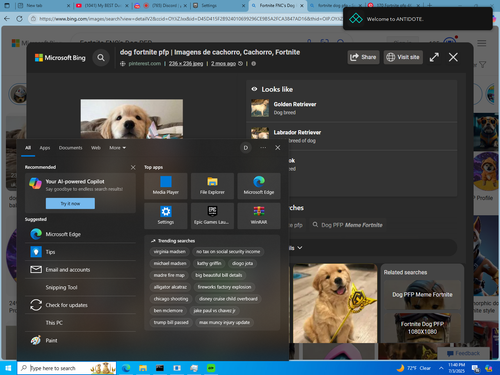The image size is (500, 375).
Task: Open Paint from Suggested list
Action: click(x=80, y=340)
